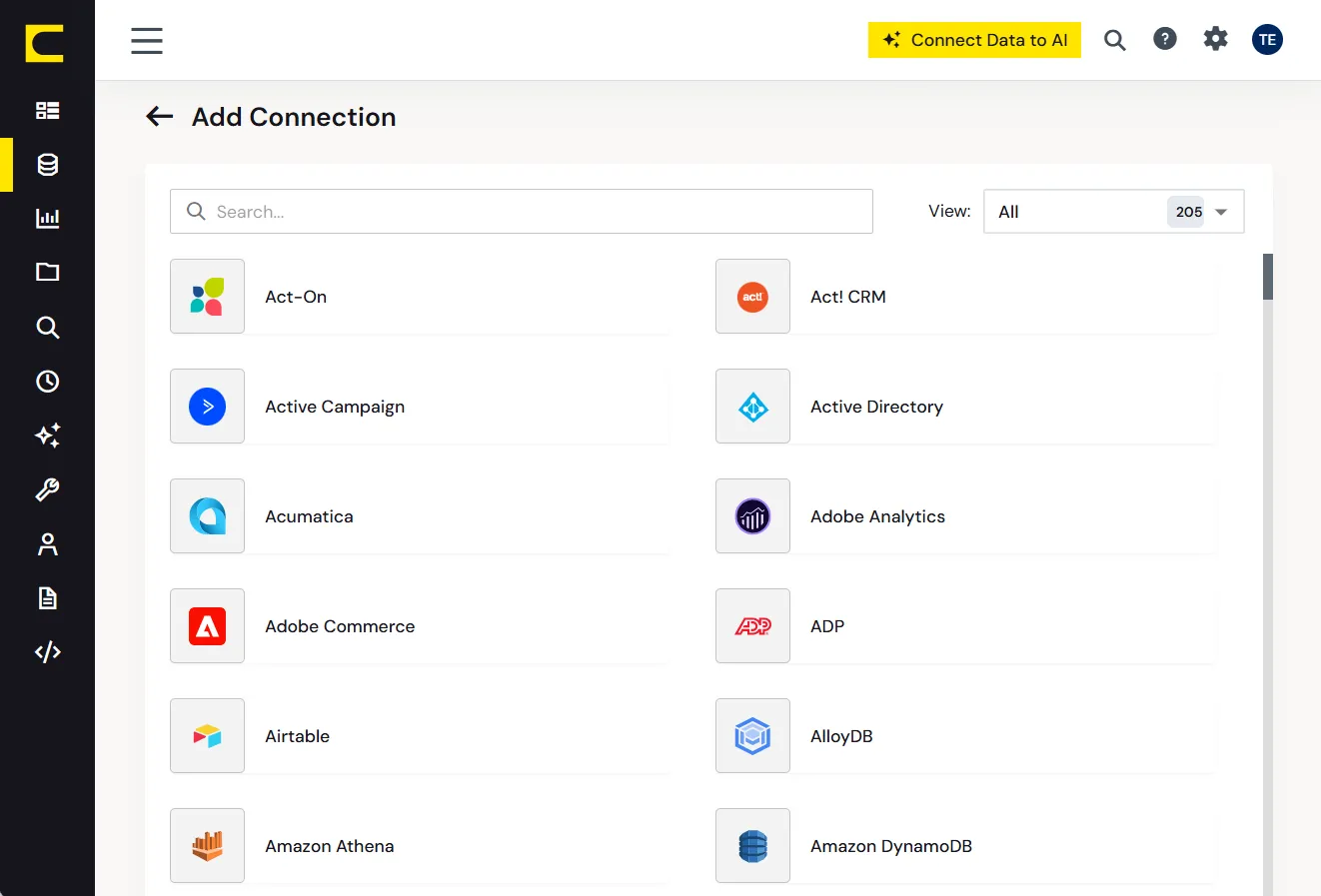Select the Airtable label

pyautogui.click(x=297, y=736)
